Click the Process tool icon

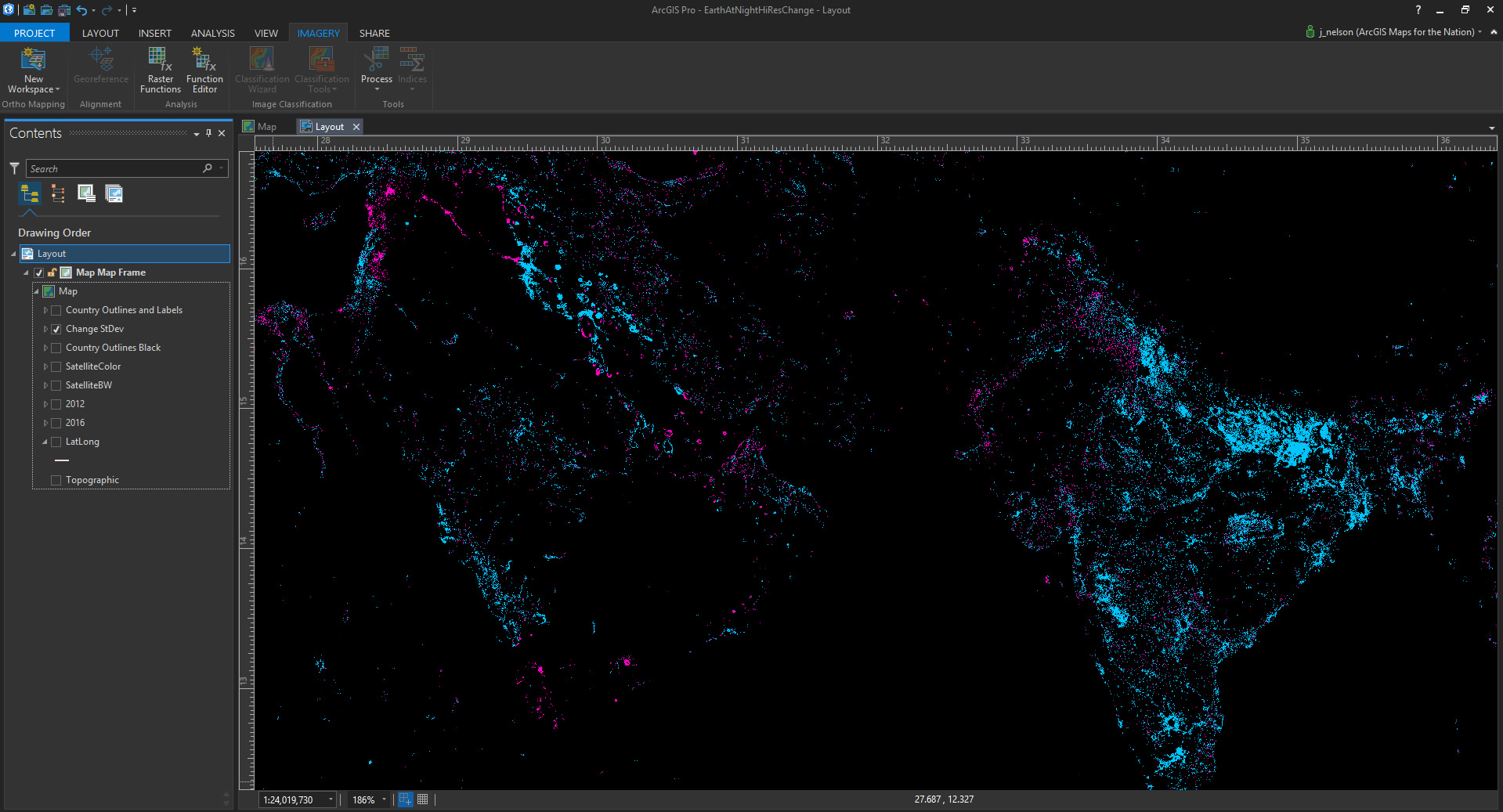tap(376, 60)
